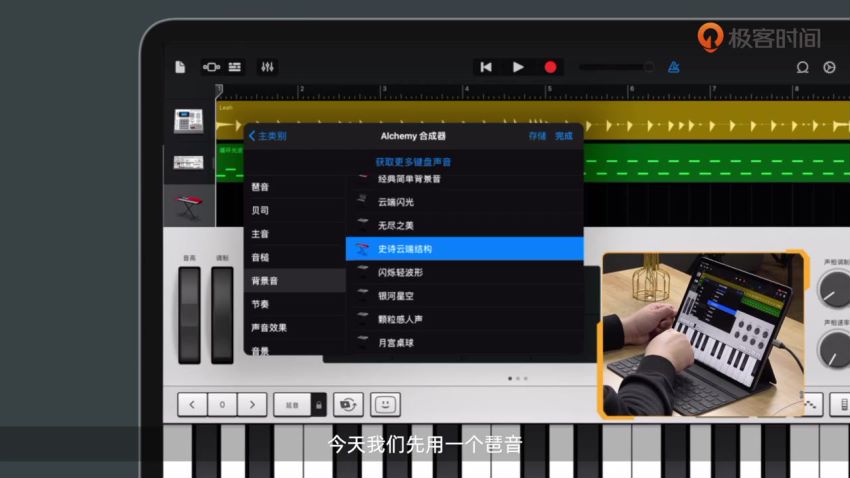Switch to Tracks view icon

[235, 67]
